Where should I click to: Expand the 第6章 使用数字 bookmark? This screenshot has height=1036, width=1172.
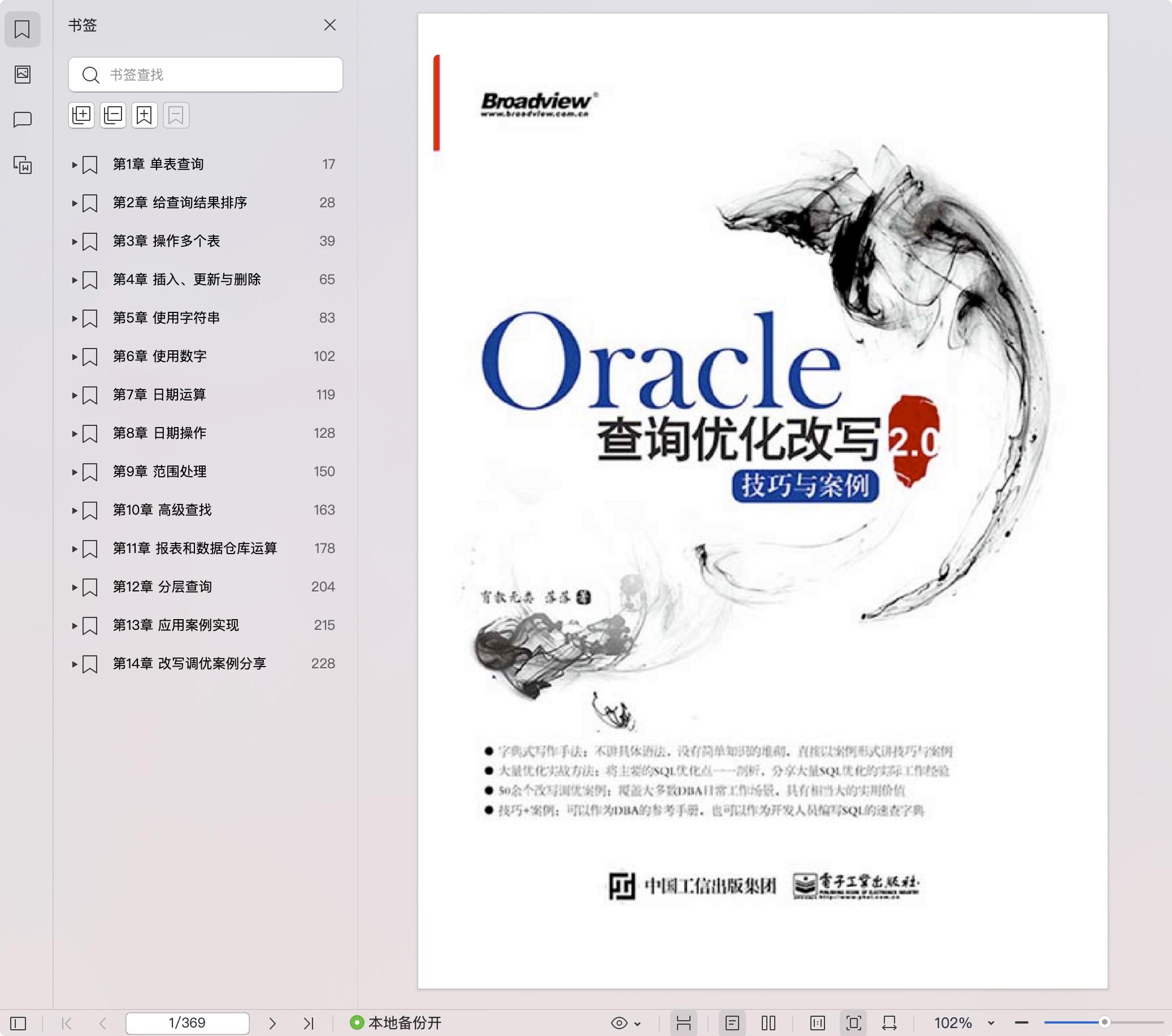pyautogui.click(x=74, y=356)
